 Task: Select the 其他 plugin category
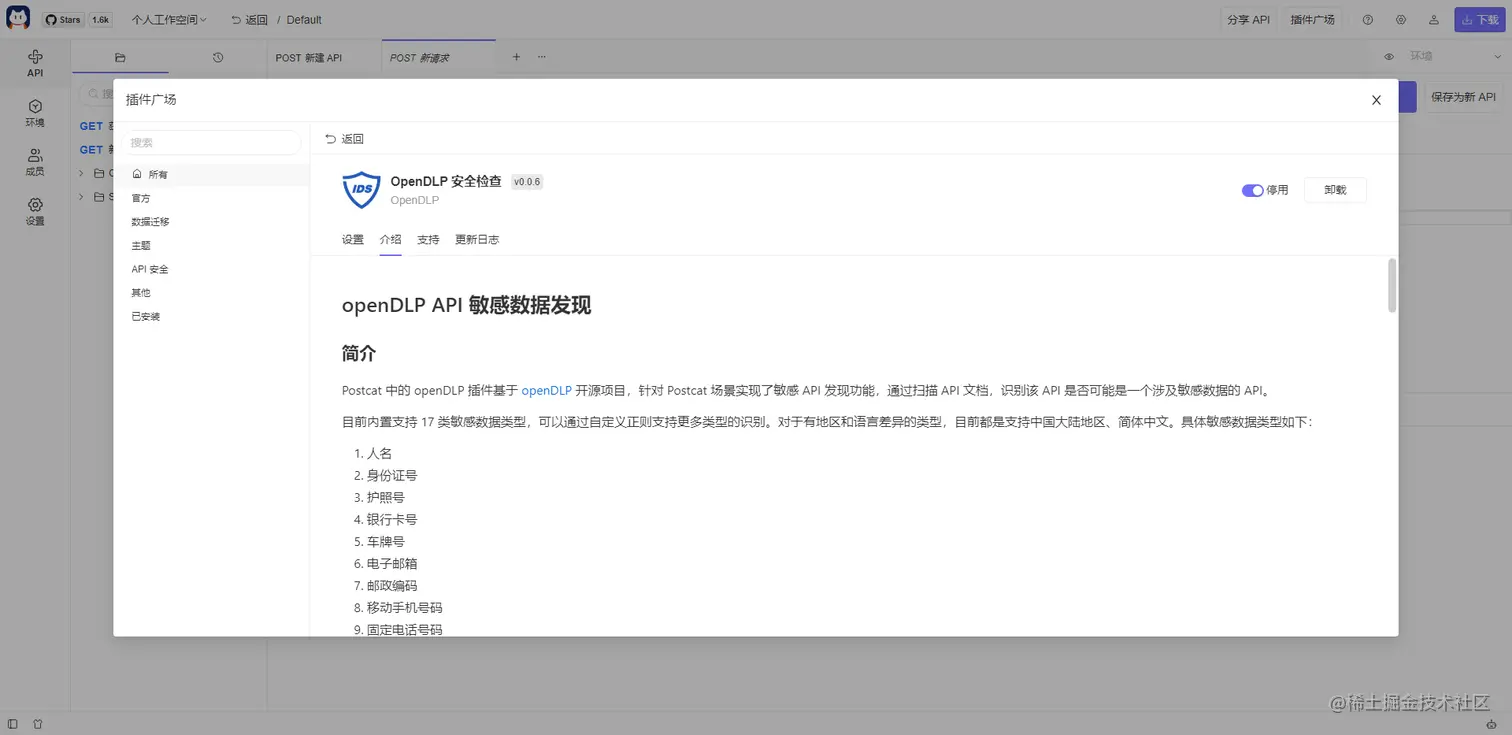211,293
